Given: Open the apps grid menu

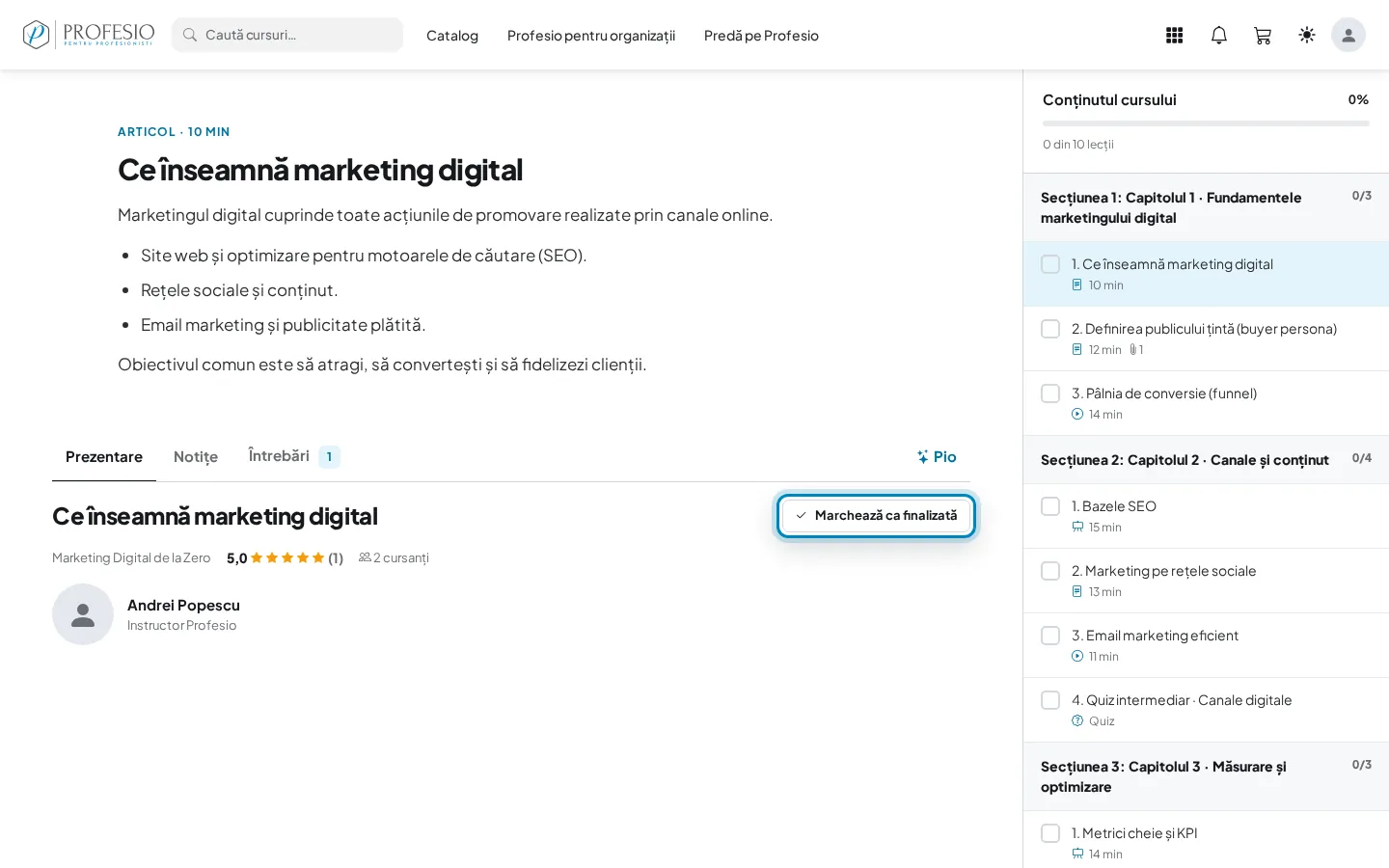Looking at the screenshot, I should click(1174, 36).
